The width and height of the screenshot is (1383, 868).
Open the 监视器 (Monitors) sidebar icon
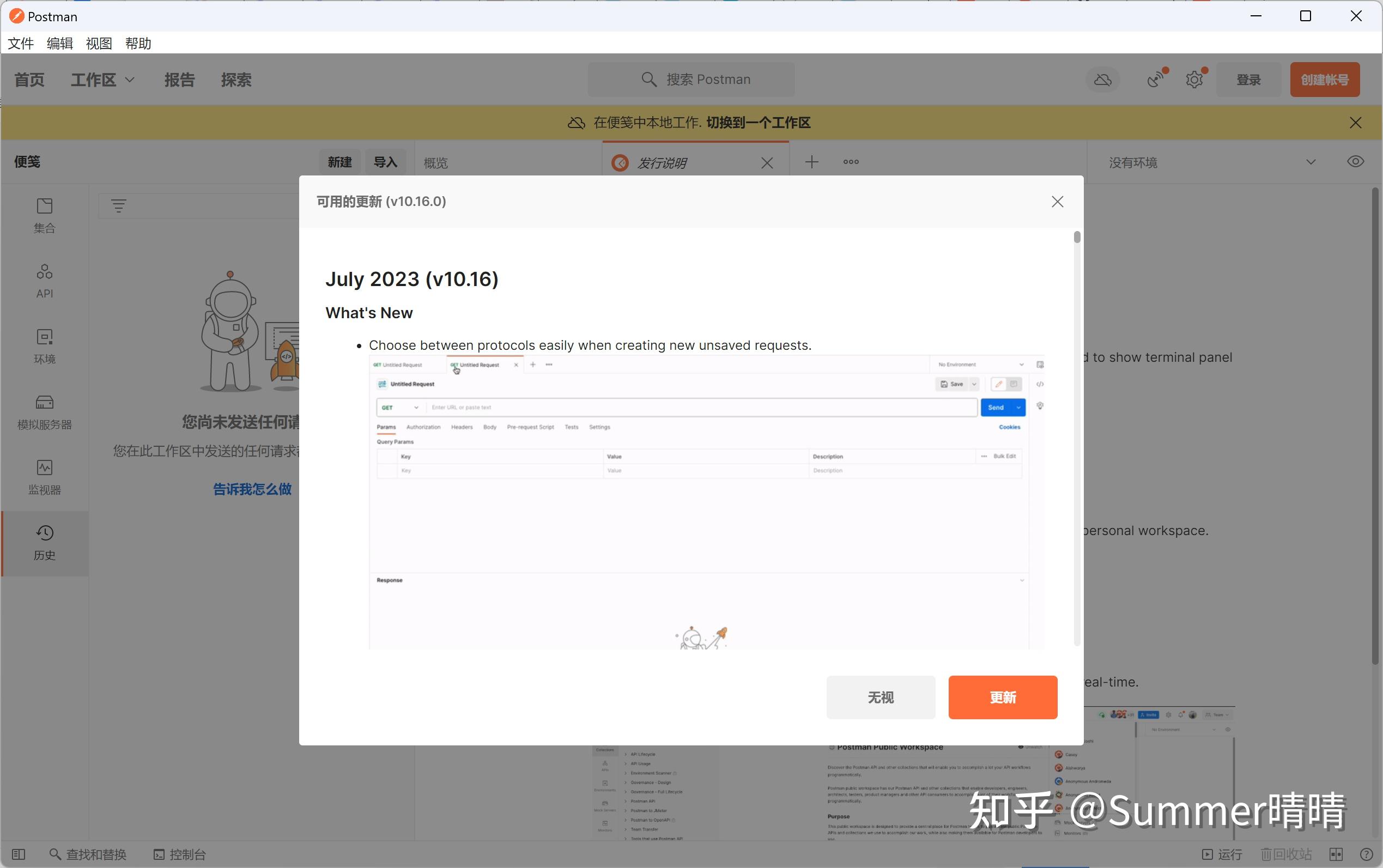44,476
